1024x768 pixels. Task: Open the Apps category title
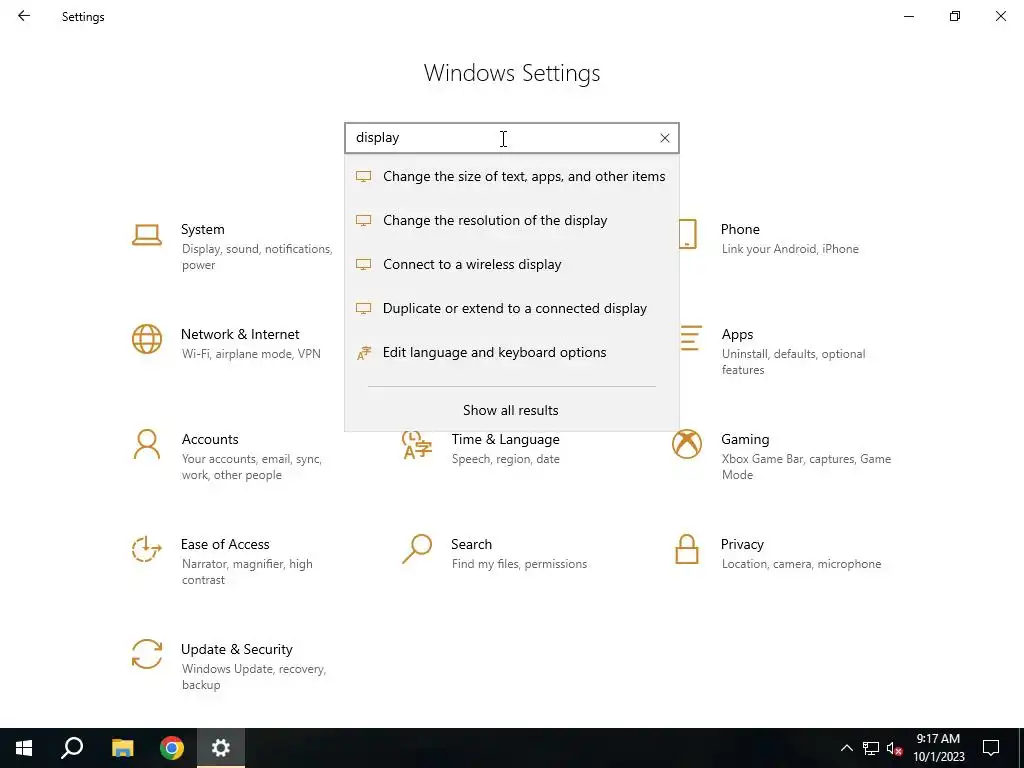(x=737, y=334)
